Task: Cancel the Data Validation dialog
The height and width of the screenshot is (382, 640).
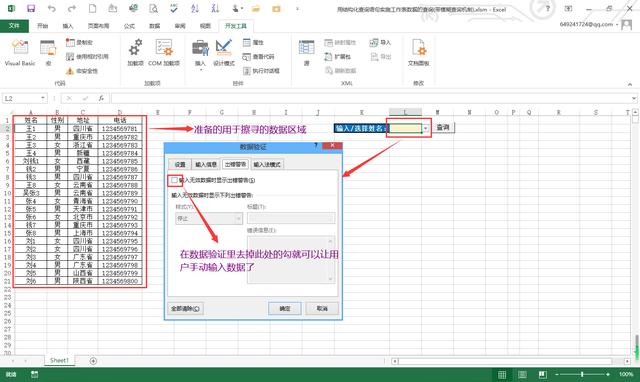Action: [322, 309]
